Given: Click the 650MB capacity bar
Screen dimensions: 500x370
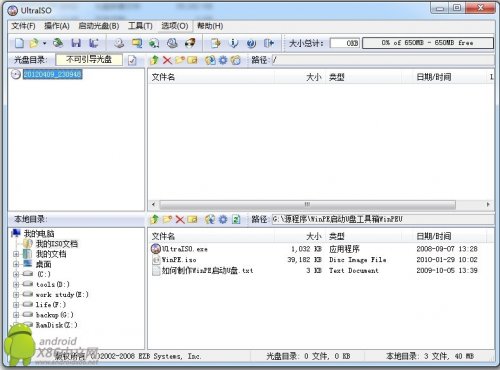Looking at the screenshot, I should point(428,43).
